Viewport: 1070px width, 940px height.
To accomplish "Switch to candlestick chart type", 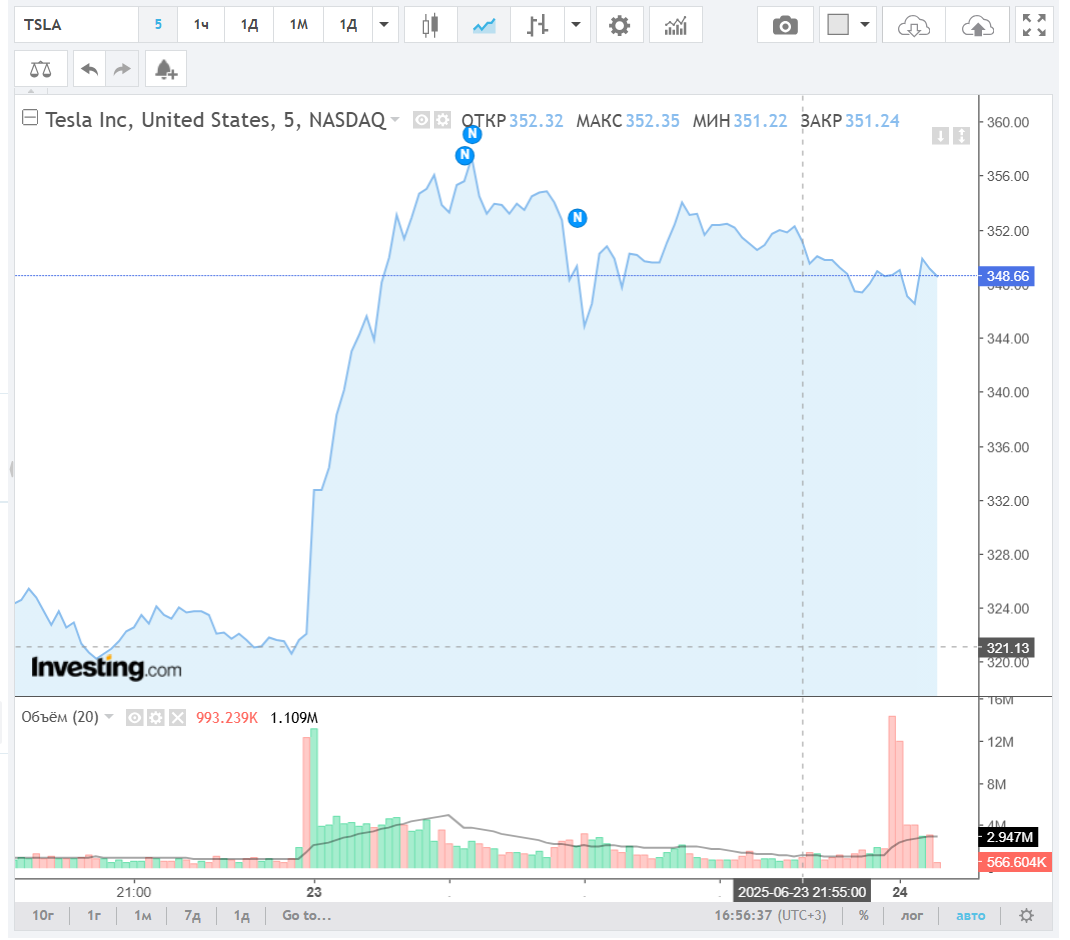I will [x=431, y=25].
